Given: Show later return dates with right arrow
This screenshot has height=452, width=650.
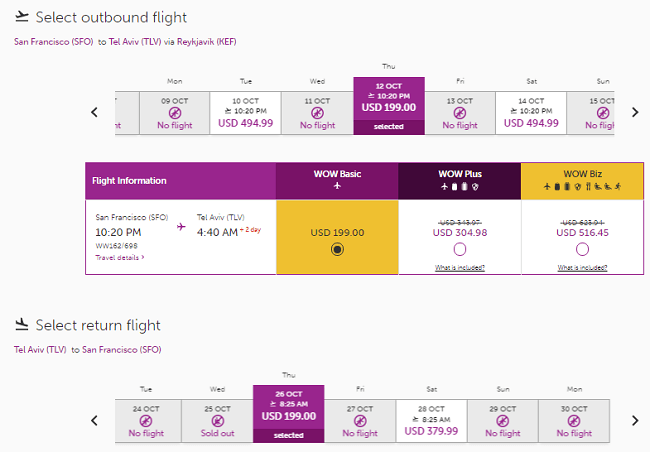Looking at the screenshot, I should [635, 420].
